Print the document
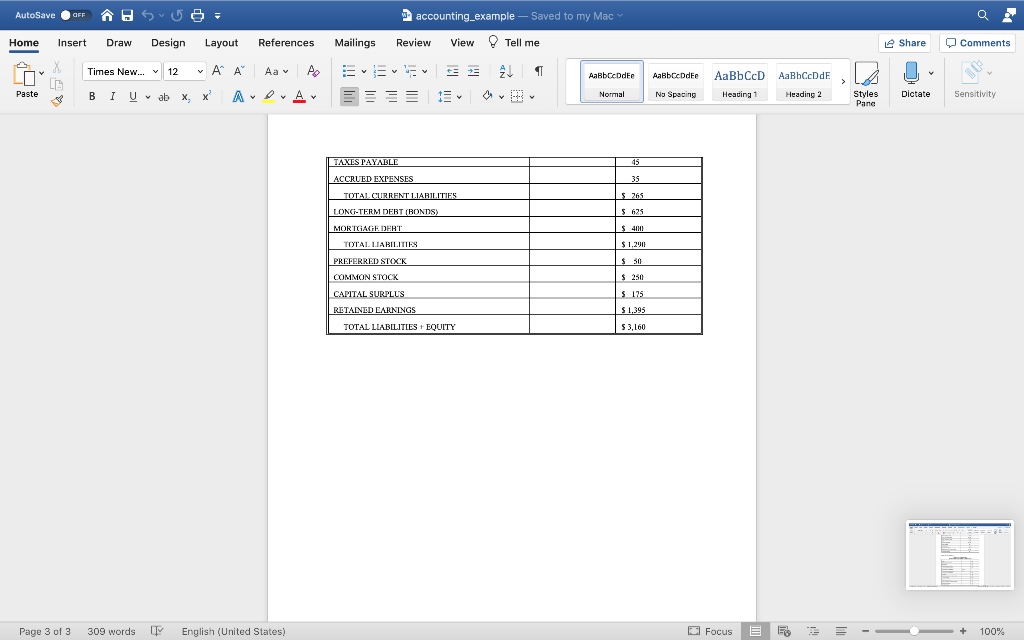The height and width of the screenshot is (640, 1024). [197, 15]
